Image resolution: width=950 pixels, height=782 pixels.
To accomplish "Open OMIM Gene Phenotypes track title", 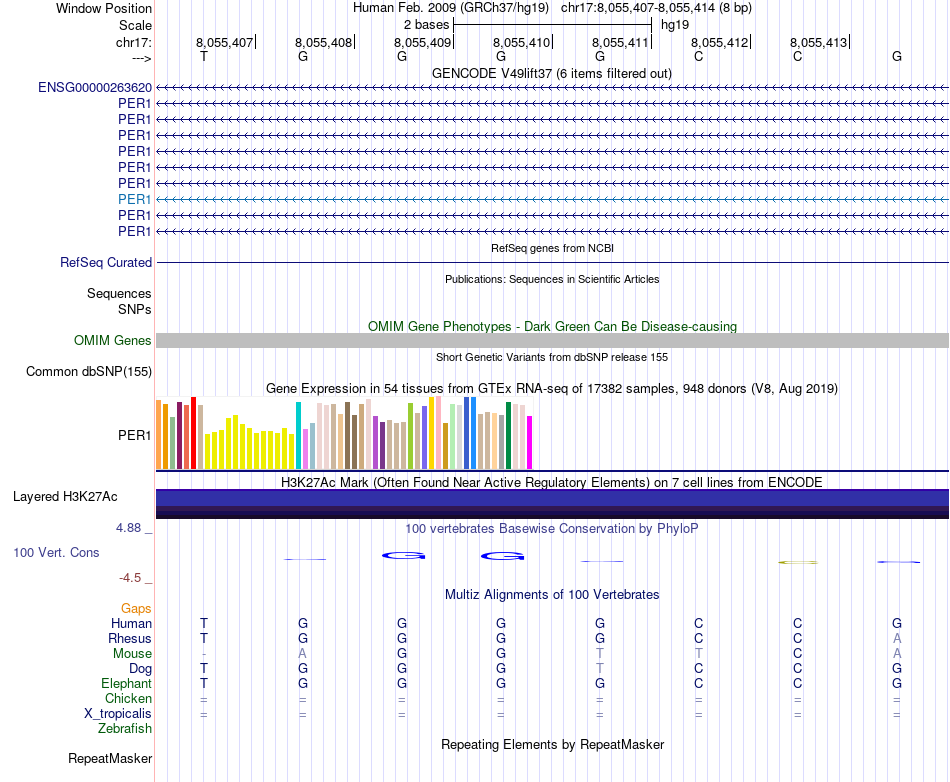I will (552, 326).
